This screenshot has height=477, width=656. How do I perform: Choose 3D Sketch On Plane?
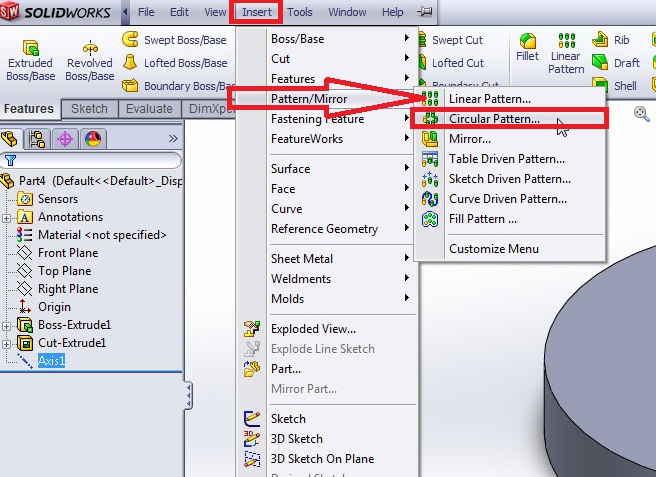(x=327, y=459)
